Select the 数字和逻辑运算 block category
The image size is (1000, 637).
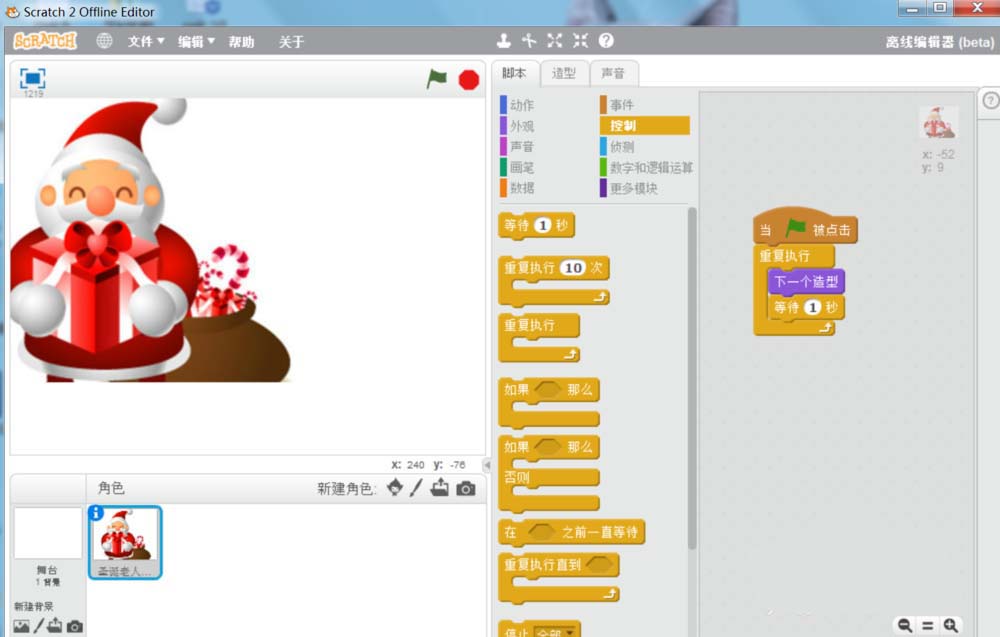[646, 167]
